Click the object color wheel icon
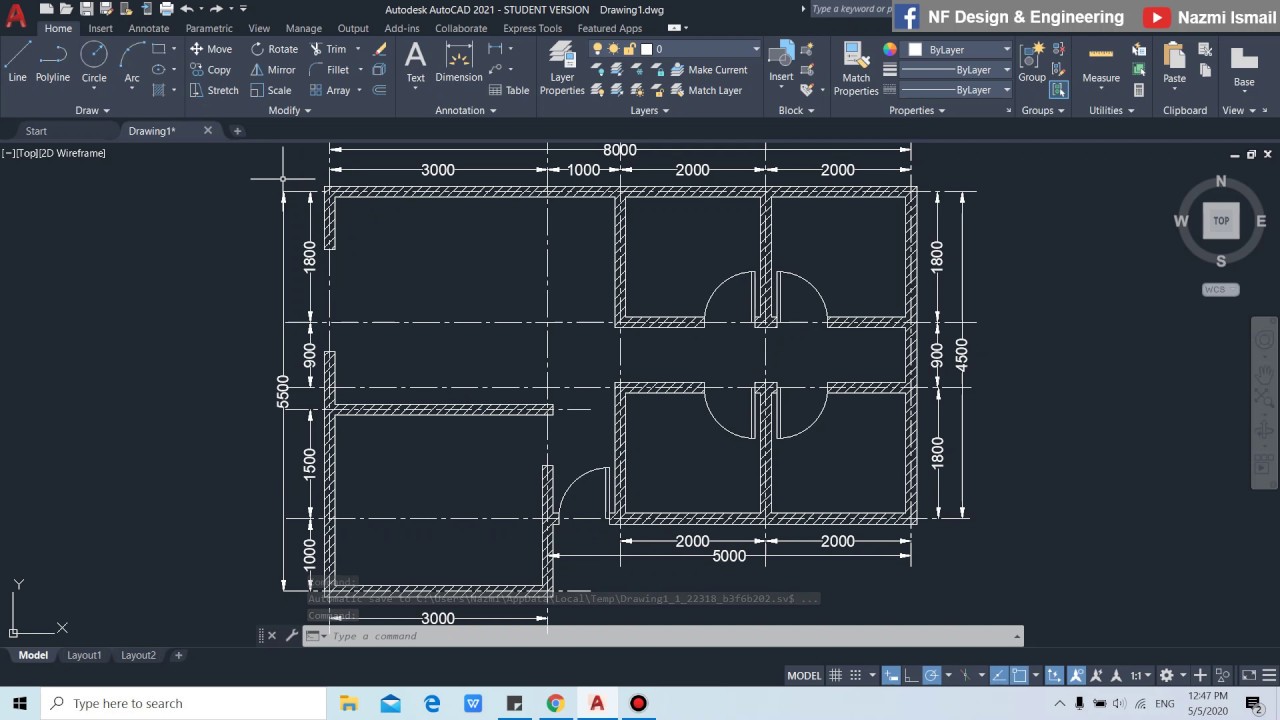Image resolution: width=1280 pixels, height=720 pixels. click(890, 49)
